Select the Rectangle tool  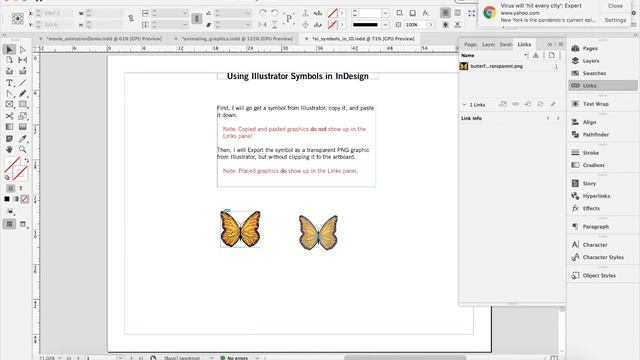pyautogui.click(x=23, y=105)
